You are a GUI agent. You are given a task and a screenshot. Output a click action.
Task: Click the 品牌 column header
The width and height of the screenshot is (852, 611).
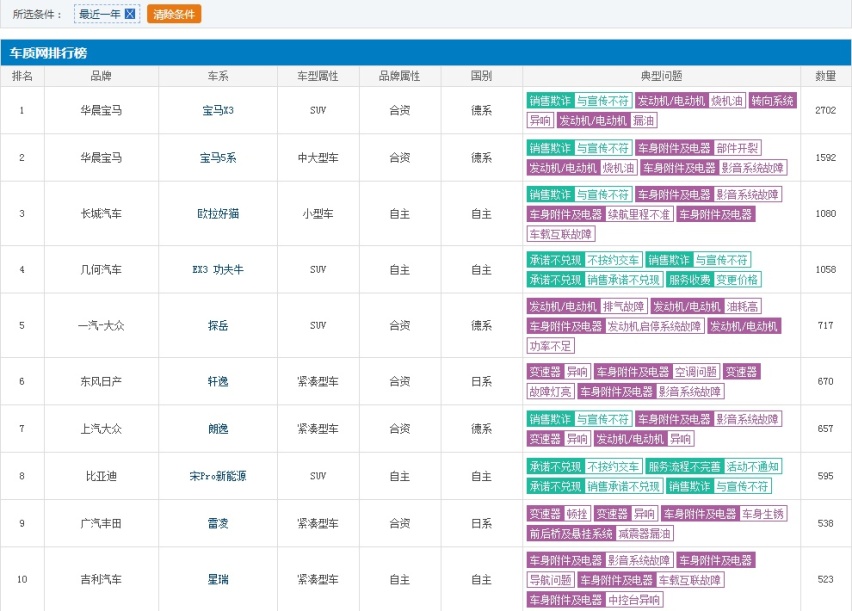tap(101, 76)
